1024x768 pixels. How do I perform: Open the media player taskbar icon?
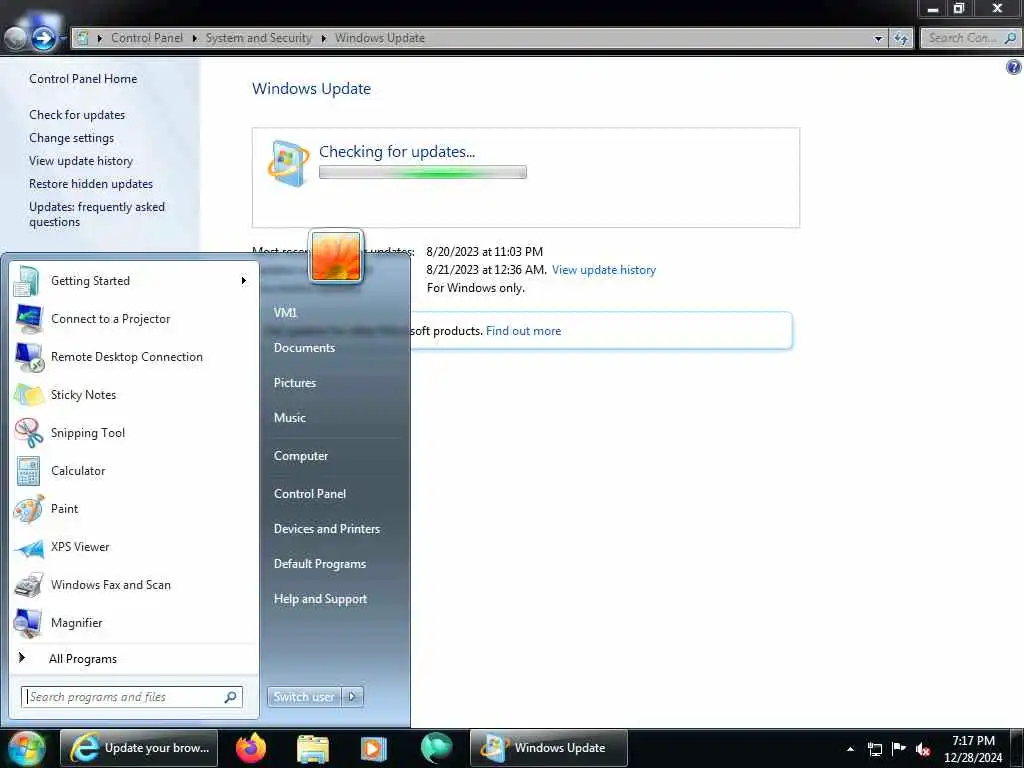coord(374,748)
